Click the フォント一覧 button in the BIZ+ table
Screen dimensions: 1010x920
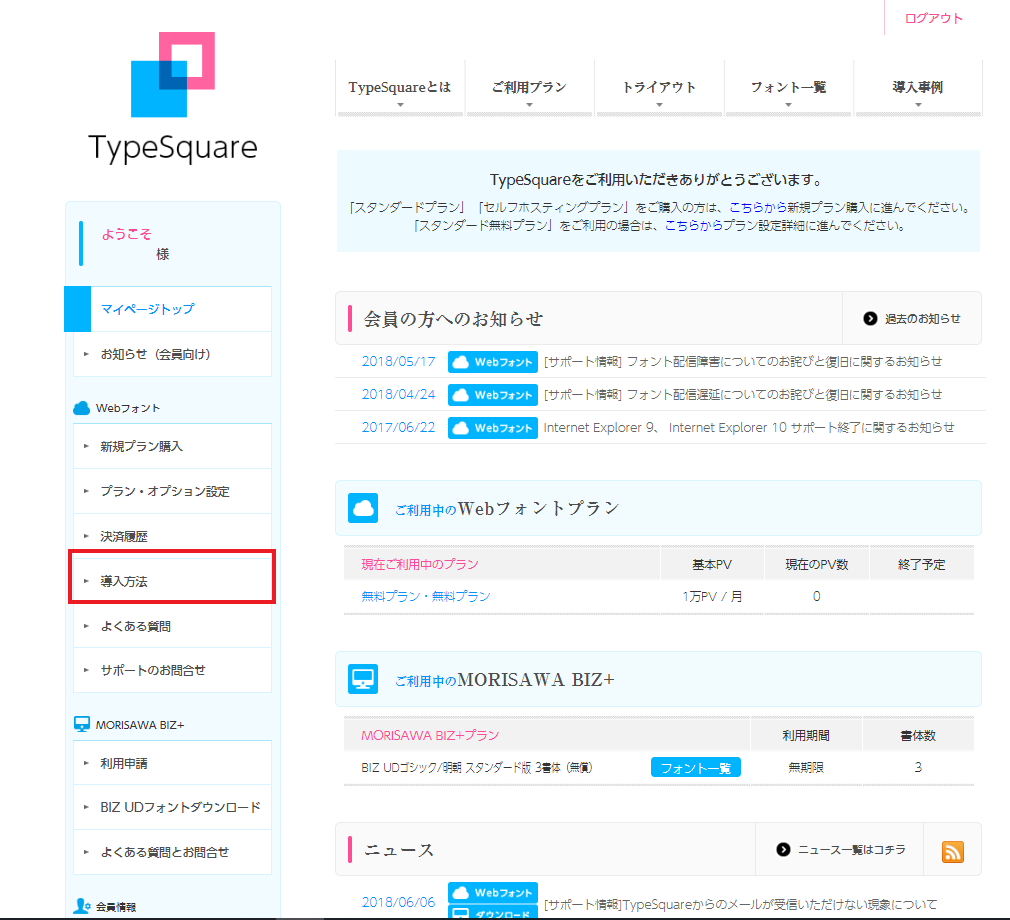(696, 768)
